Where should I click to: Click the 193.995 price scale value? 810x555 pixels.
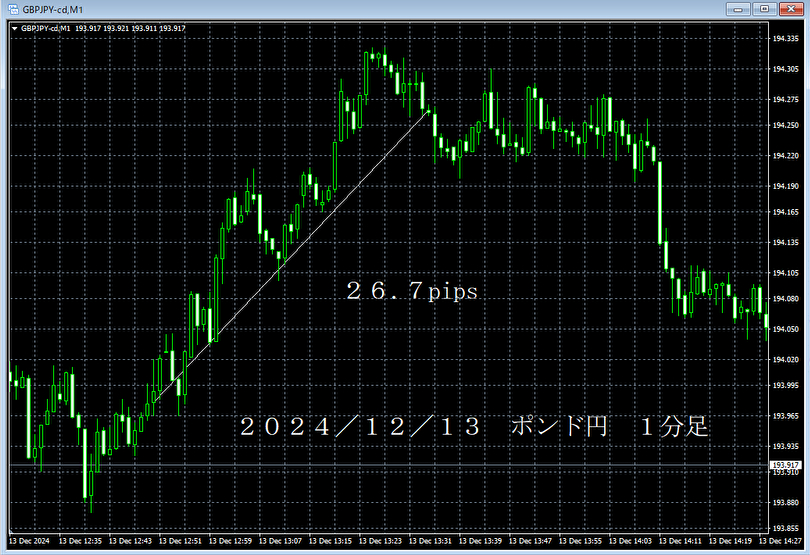[x=785, y=386]
